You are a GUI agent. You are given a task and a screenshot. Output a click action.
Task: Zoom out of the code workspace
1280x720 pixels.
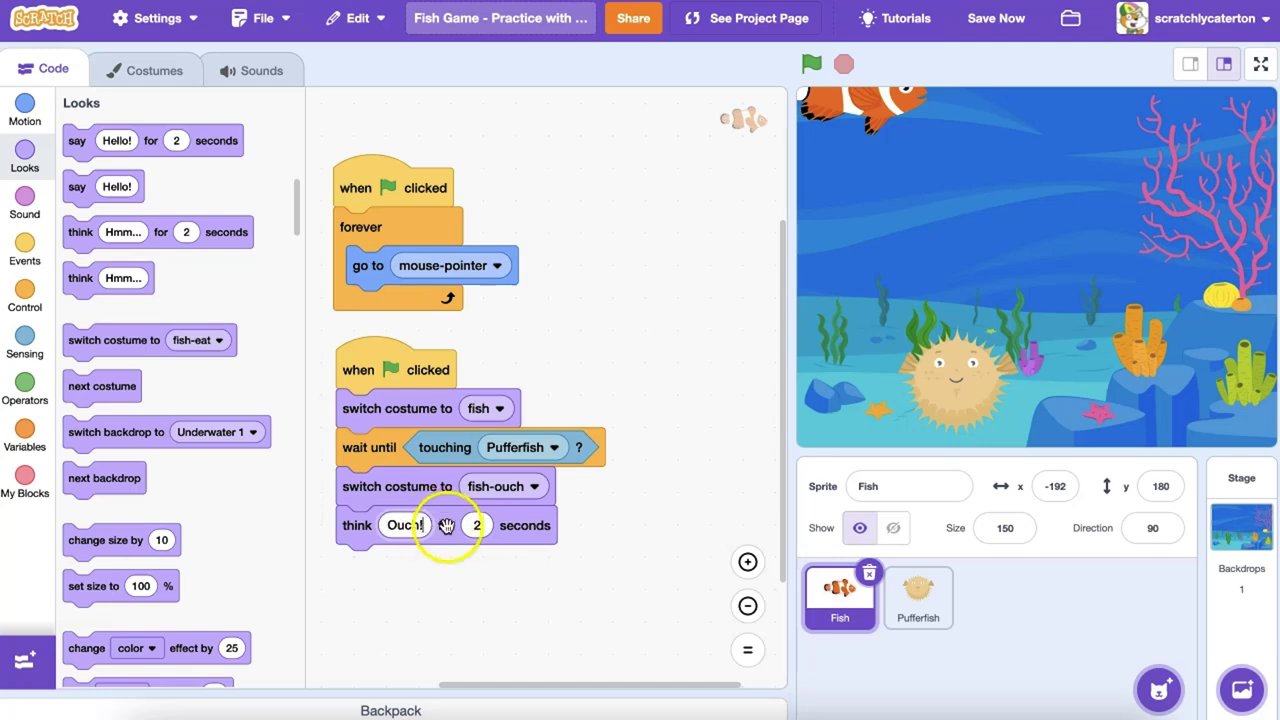(x=747, y=606)
